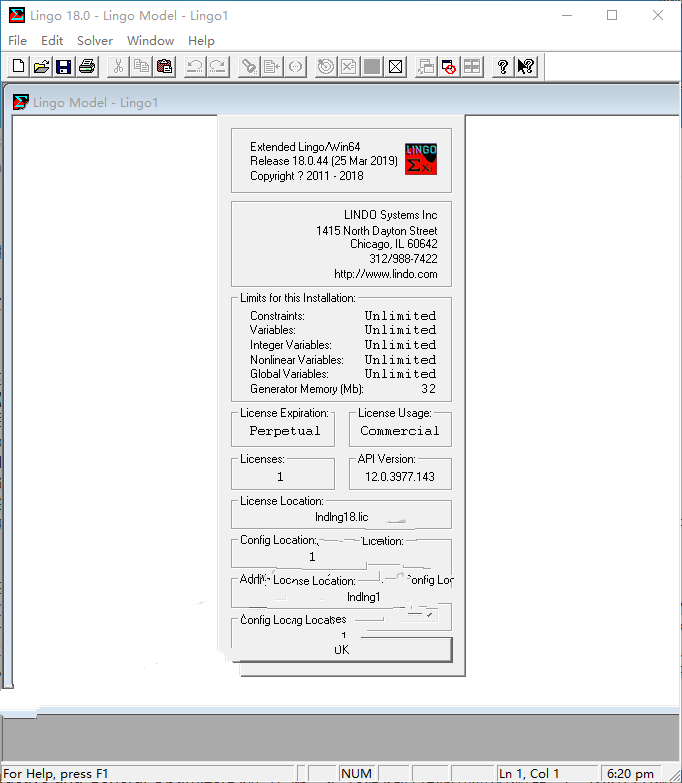The width and height of the screenshot is (682, 783).
Task: Create a new model with New icon
Action: point(18,66)
